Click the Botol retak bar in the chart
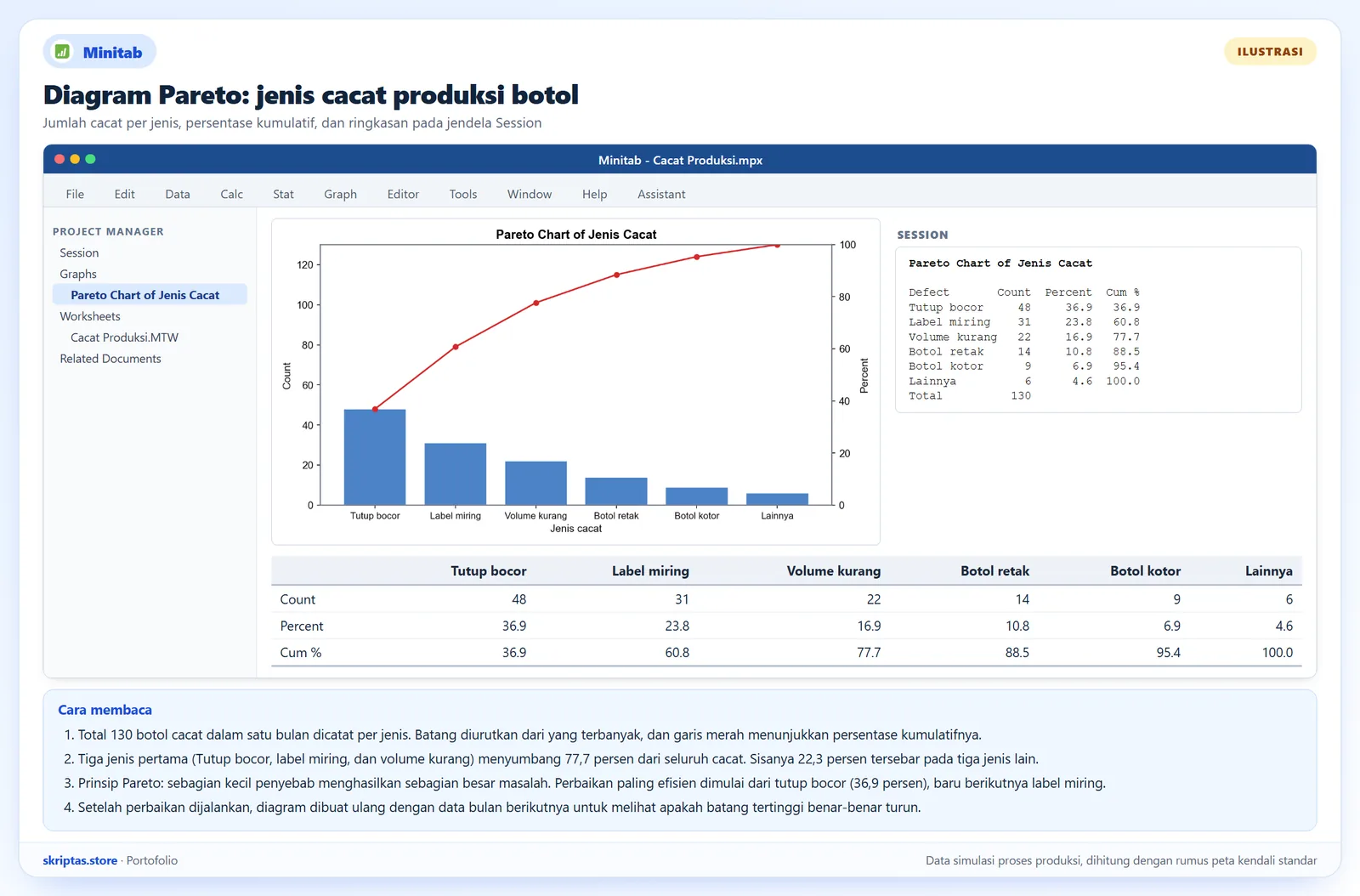The width and height of the screenshot is (1360, 896). click(x=616, y=491)
